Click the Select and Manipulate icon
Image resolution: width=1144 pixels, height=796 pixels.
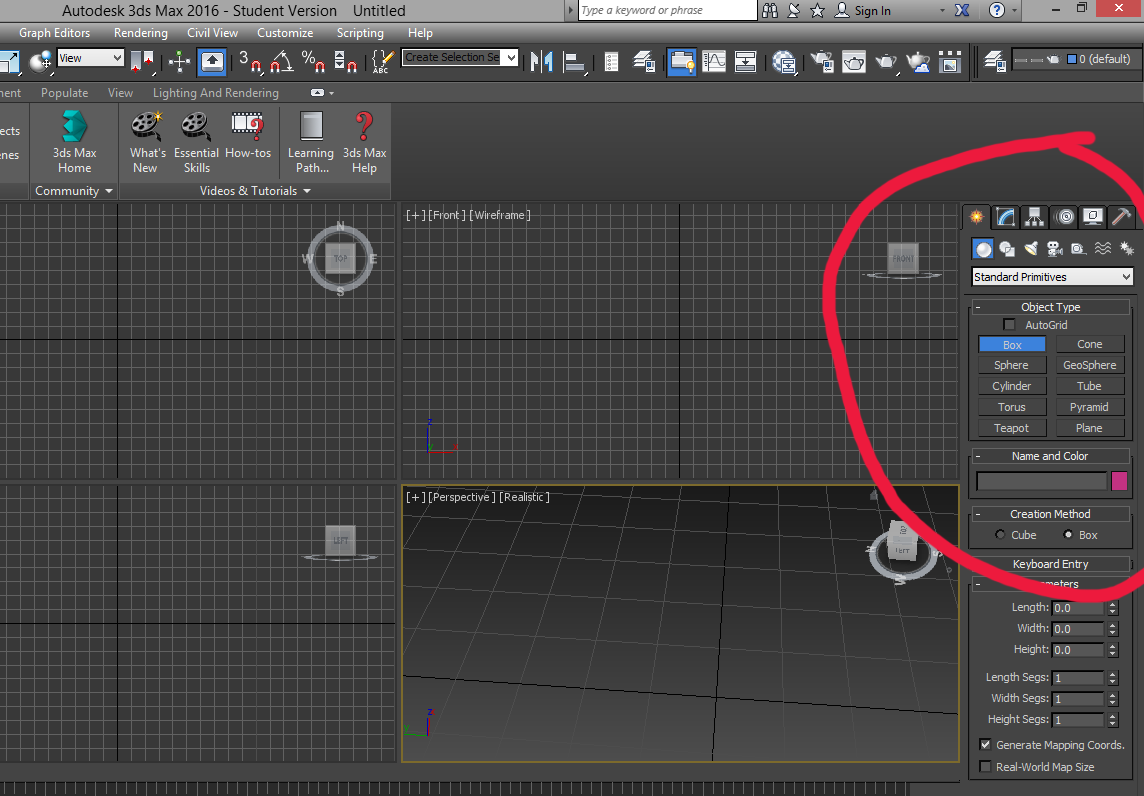(179, 62)
